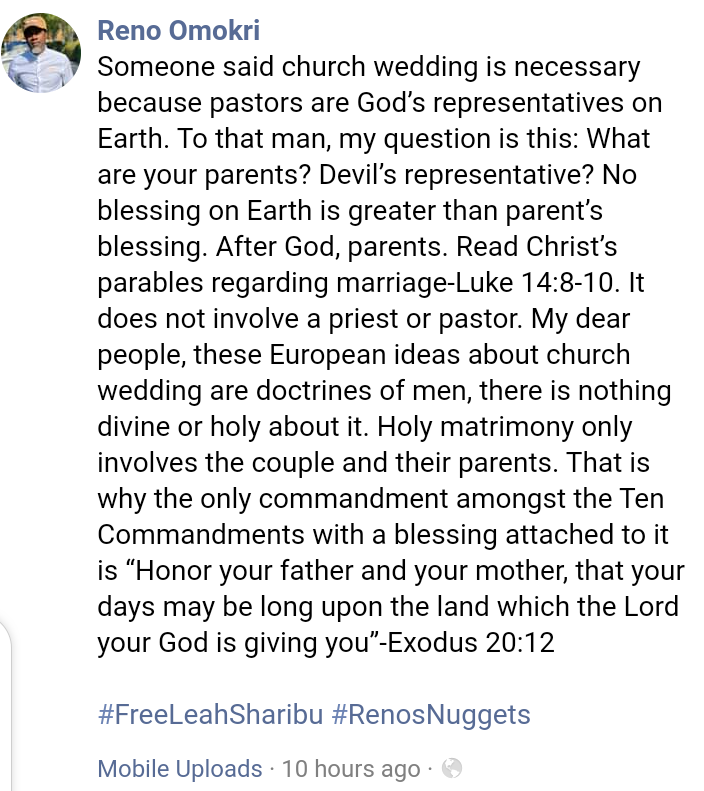Open the Mobile Uploads album link

point(180,769)
